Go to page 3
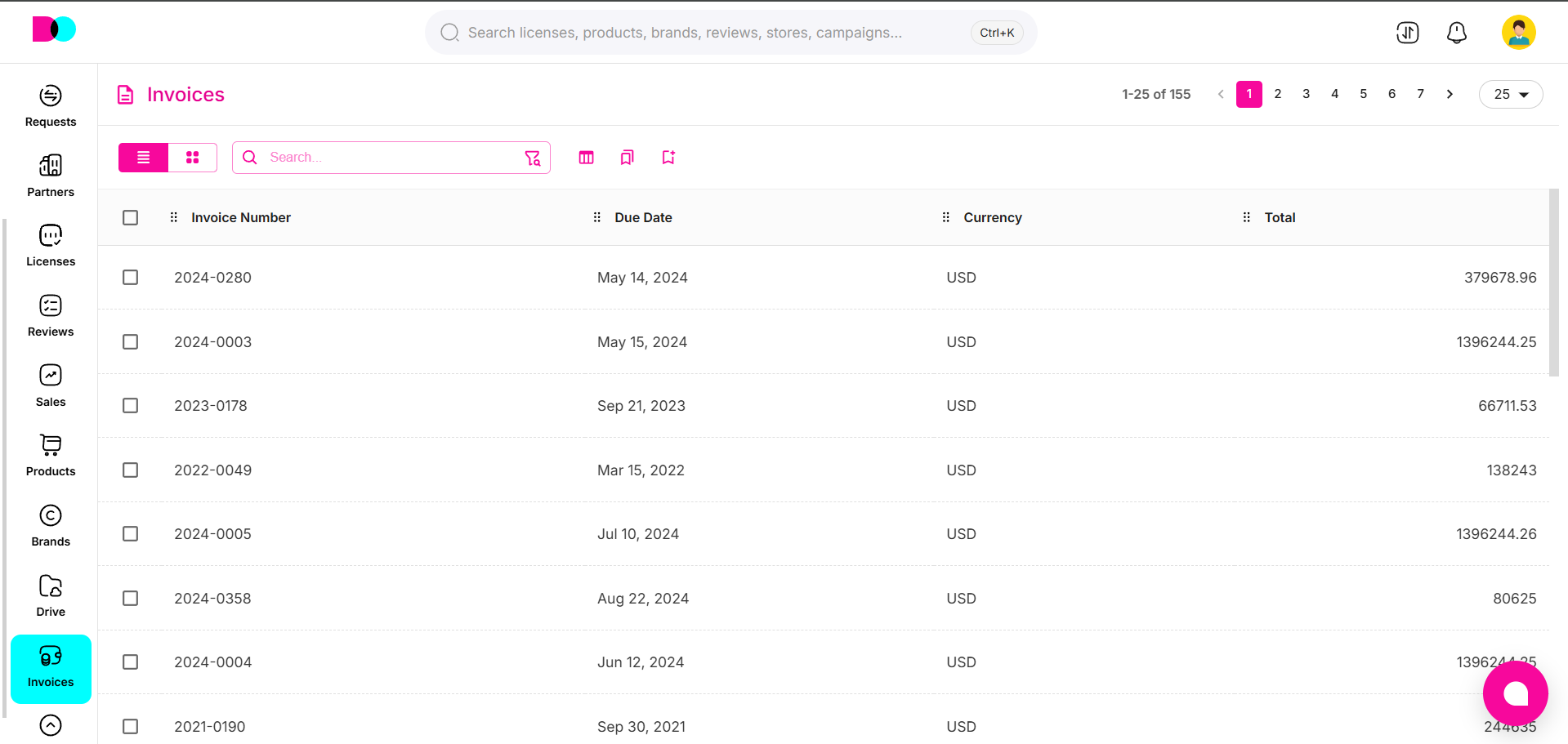Screen dimensions: 1568x744 [1307, 94]
